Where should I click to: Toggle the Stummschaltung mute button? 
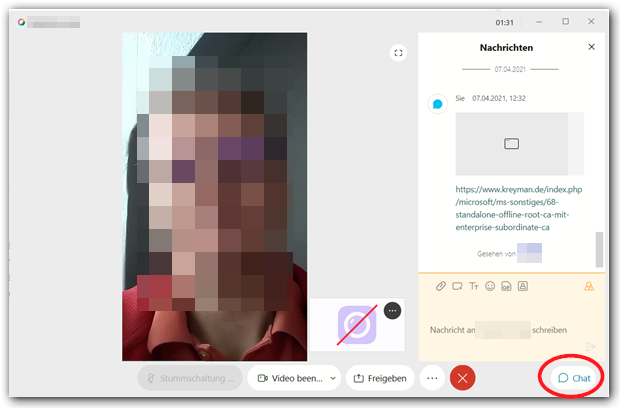pyautogui.click(x=190, y=378)
